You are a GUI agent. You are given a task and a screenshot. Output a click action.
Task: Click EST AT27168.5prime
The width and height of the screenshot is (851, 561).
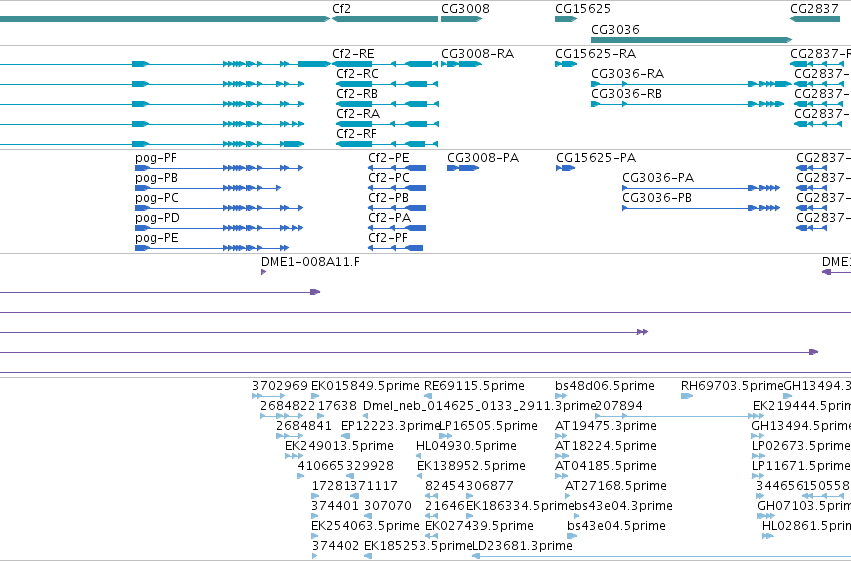click(569, 496)
